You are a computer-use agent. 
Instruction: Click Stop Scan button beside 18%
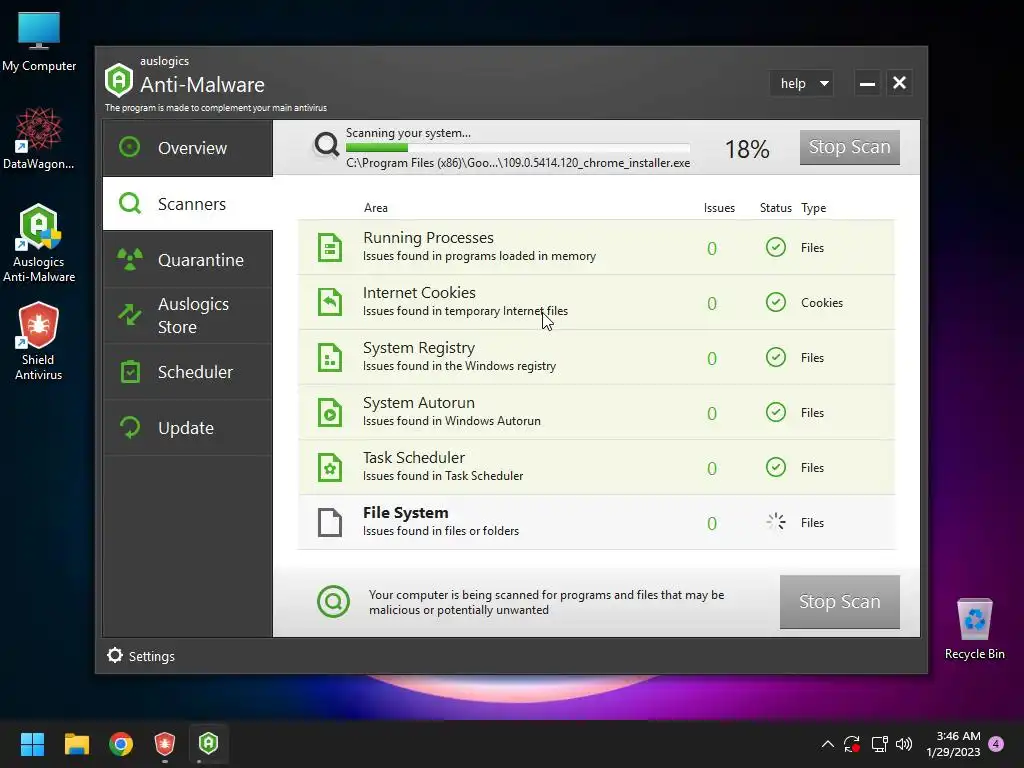coord(850,147)
